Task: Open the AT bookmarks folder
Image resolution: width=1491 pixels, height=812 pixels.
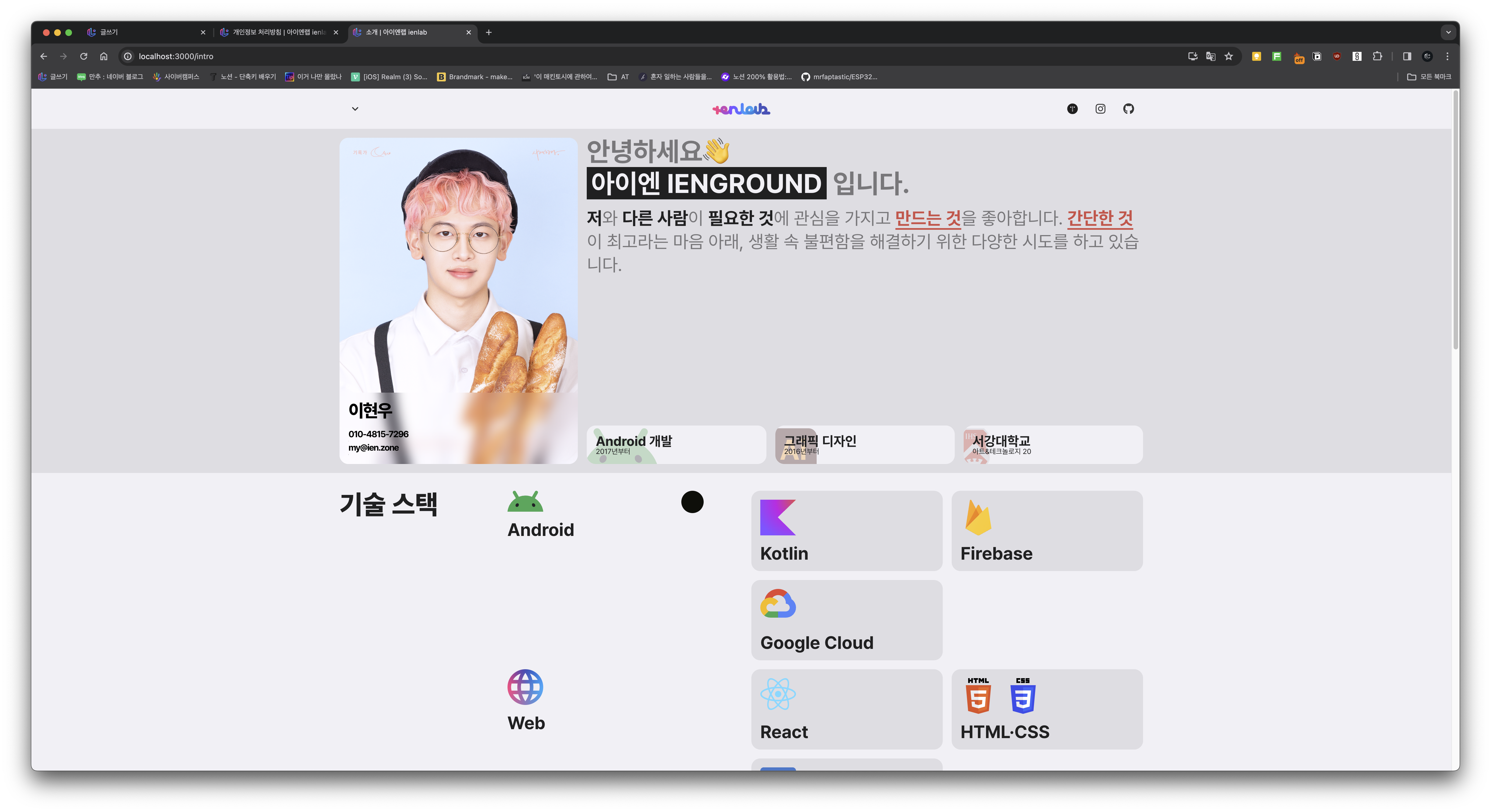Action: 618,77
